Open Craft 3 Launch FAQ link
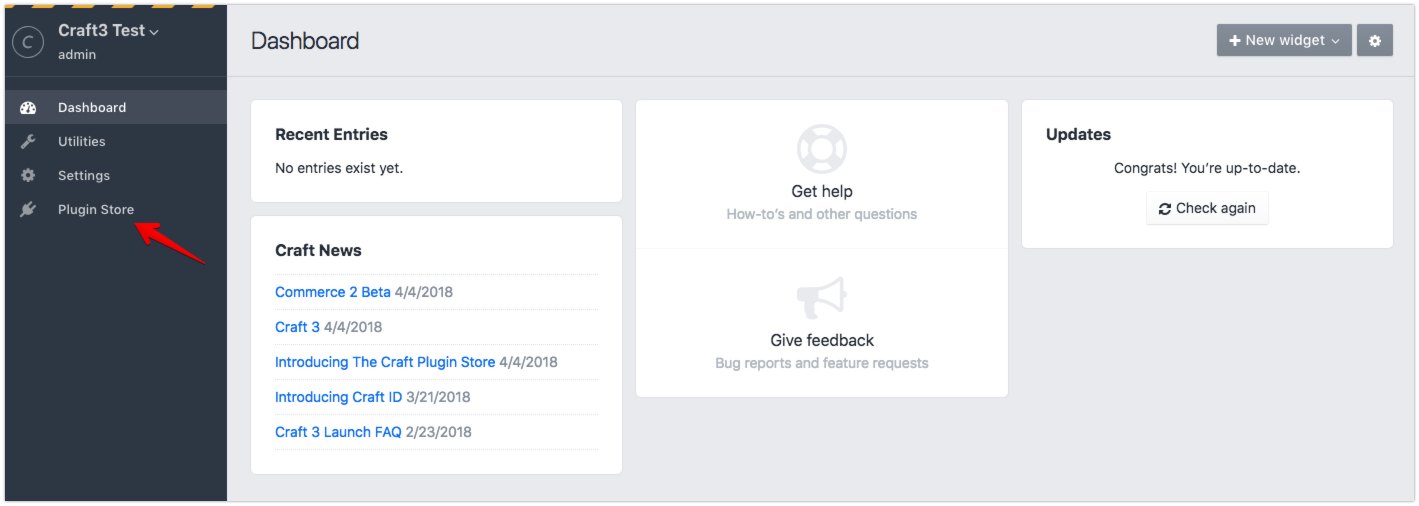Image resolution: width=1419 pixels, height=506 pixels. click(338, 432)
